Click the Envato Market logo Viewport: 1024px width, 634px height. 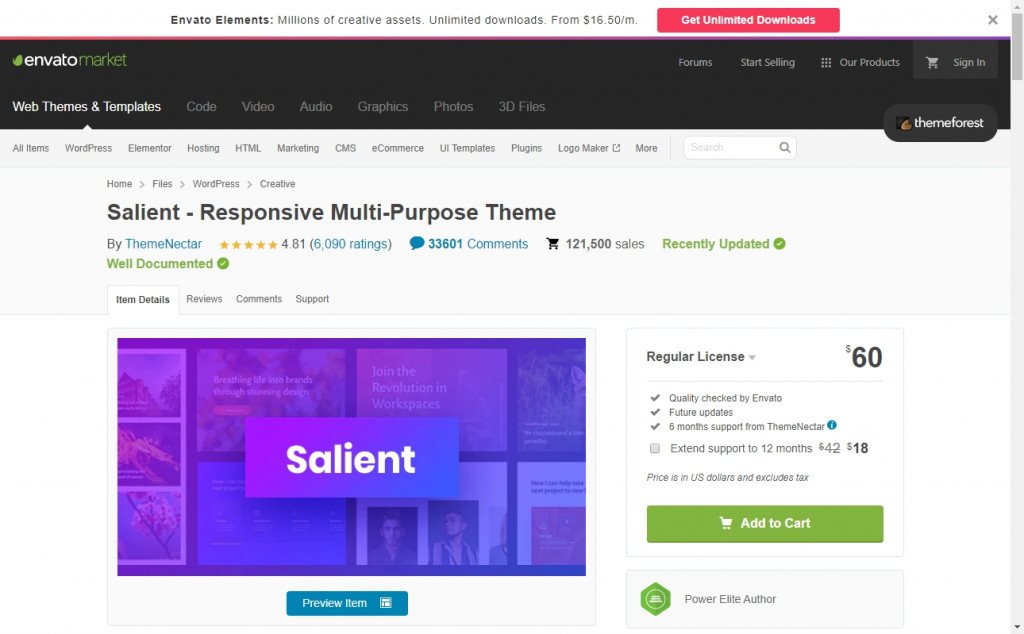pos(69,60)
